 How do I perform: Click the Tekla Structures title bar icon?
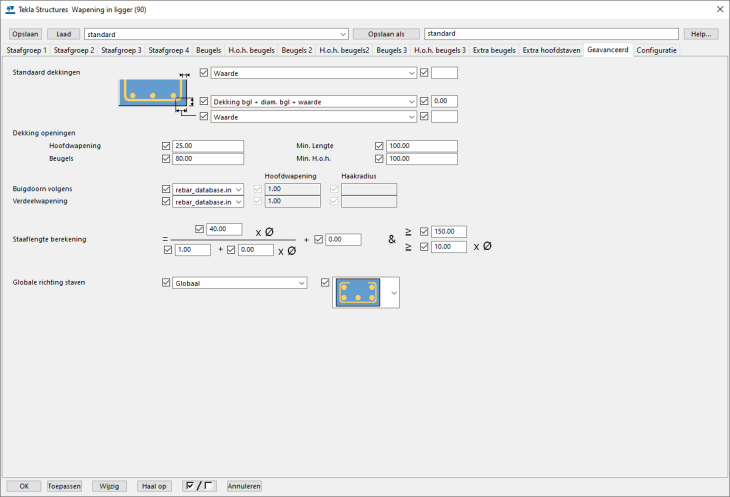click(x=10, y=10)
